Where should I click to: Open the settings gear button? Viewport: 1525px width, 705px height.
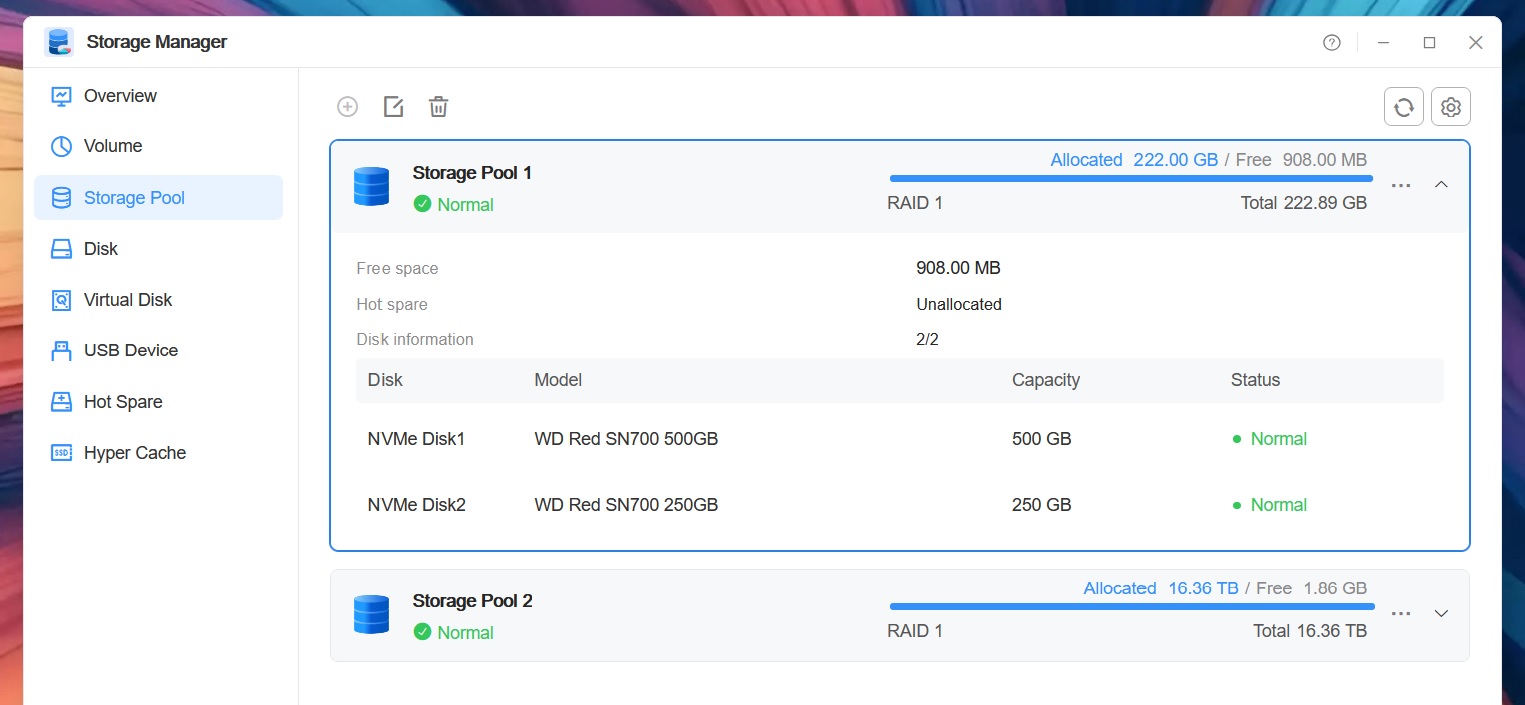1451,107
